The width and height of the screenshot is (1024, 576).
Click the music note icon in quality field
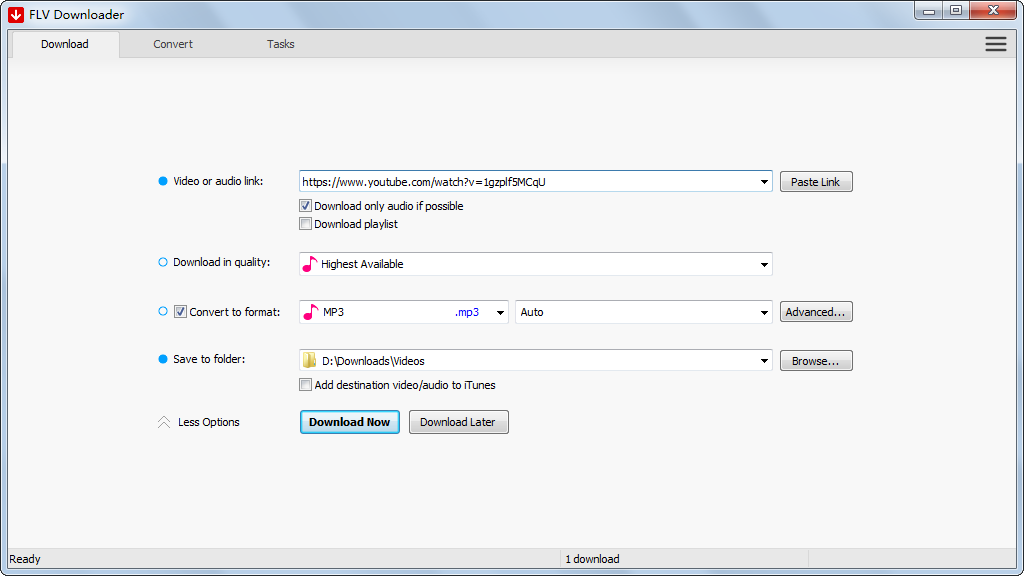click(x=310, y=264)
